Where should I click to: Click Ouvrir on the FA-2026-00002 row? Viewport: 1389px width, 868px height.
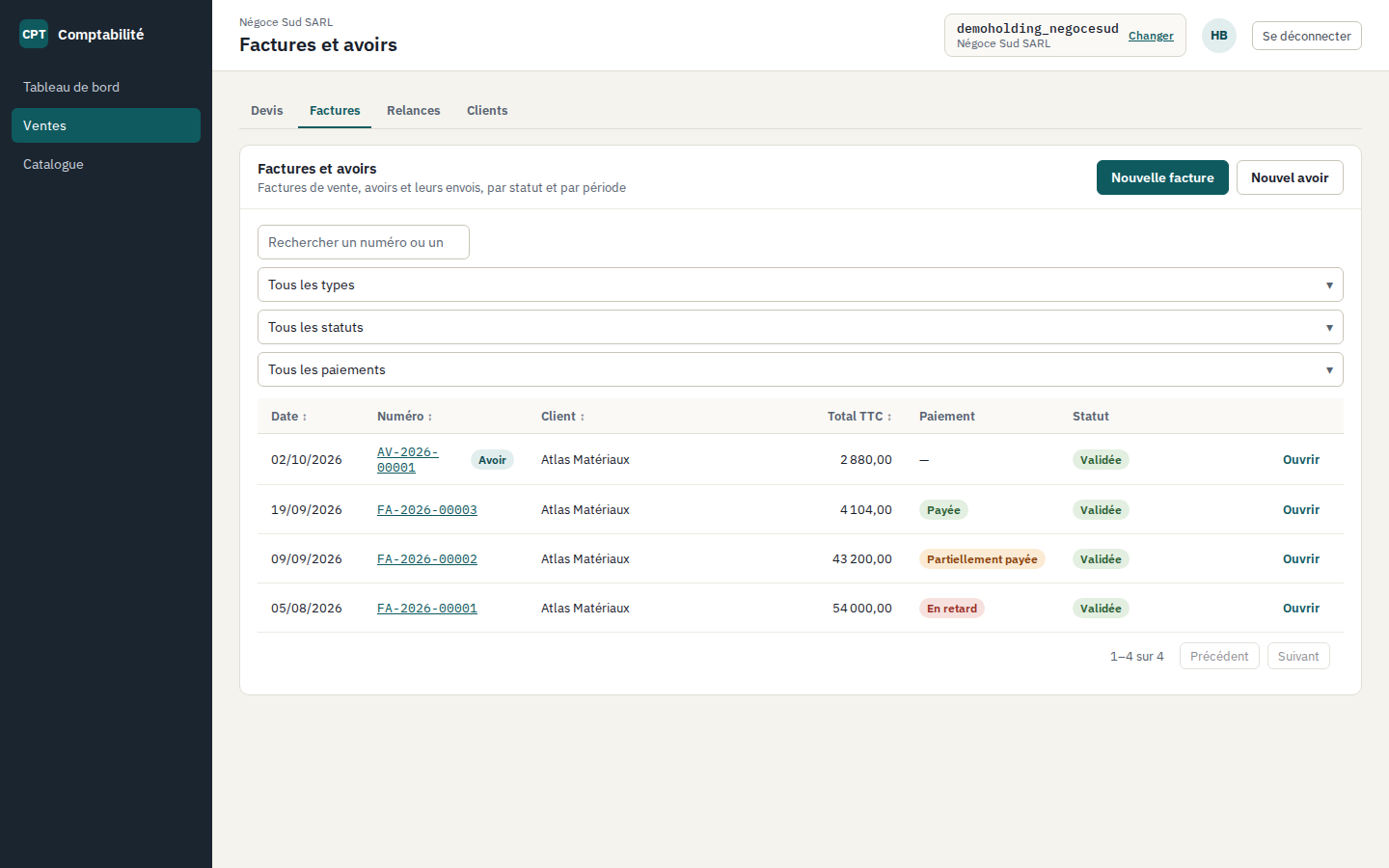click(x=1301, y=559)
